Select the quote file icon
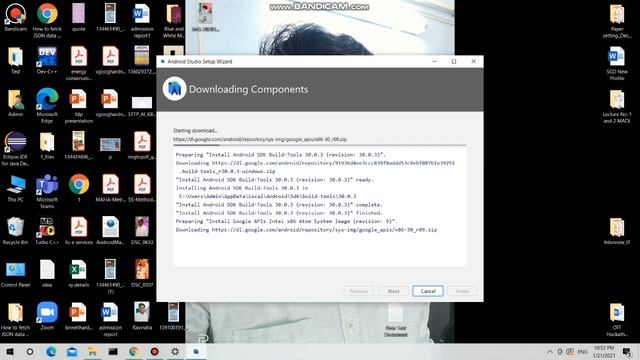 point(79,17)
